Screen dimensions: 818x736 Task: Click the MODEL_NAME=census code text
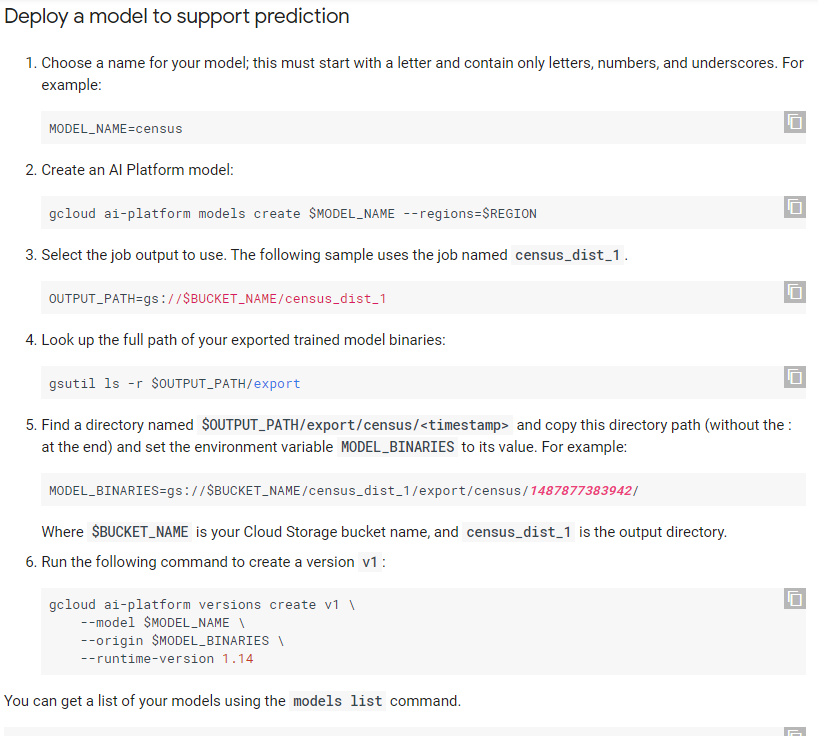(115, 129)
